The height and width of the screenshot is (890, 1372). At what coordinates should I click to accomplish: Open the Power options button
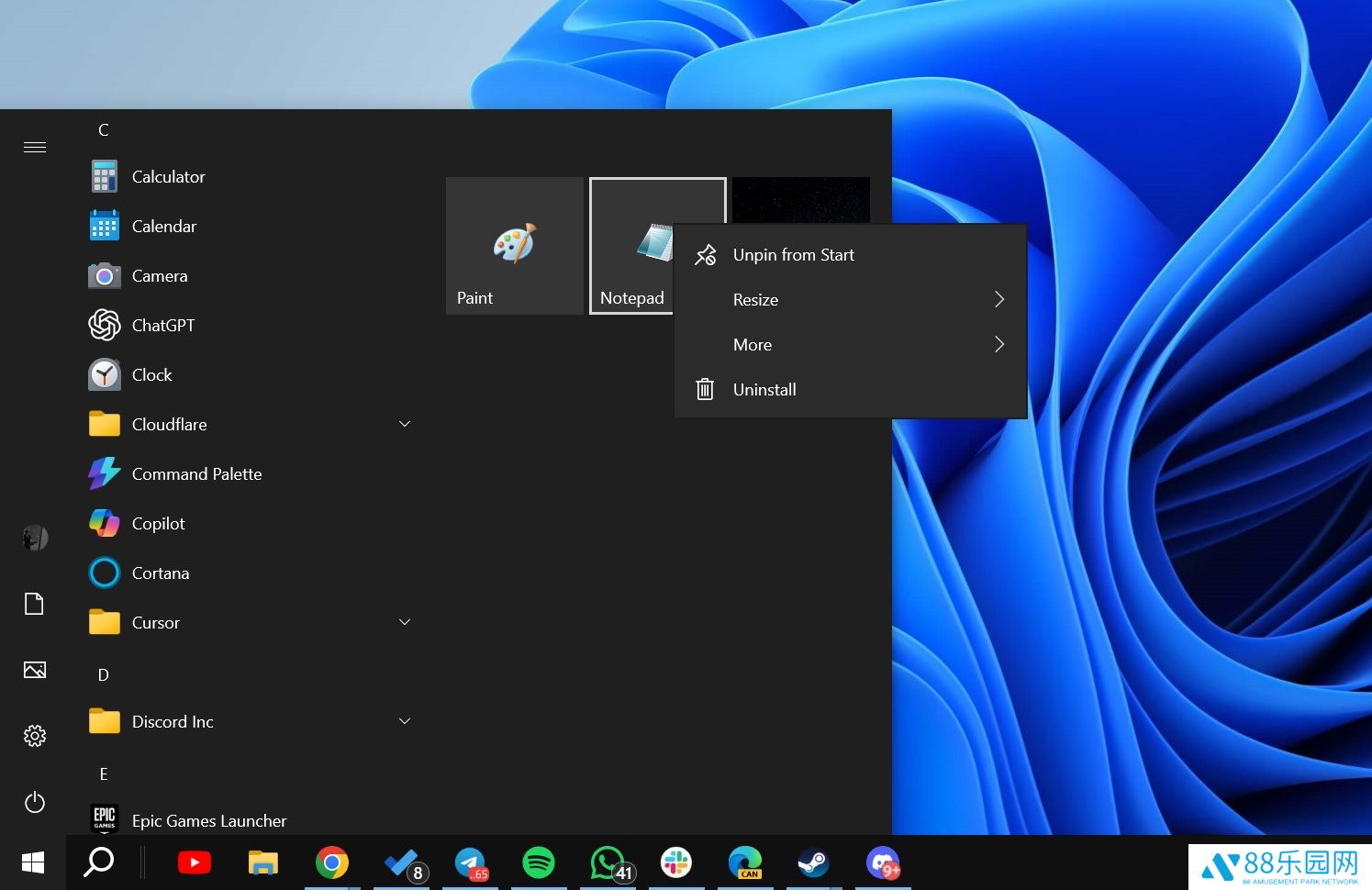[x=35, y=803]
